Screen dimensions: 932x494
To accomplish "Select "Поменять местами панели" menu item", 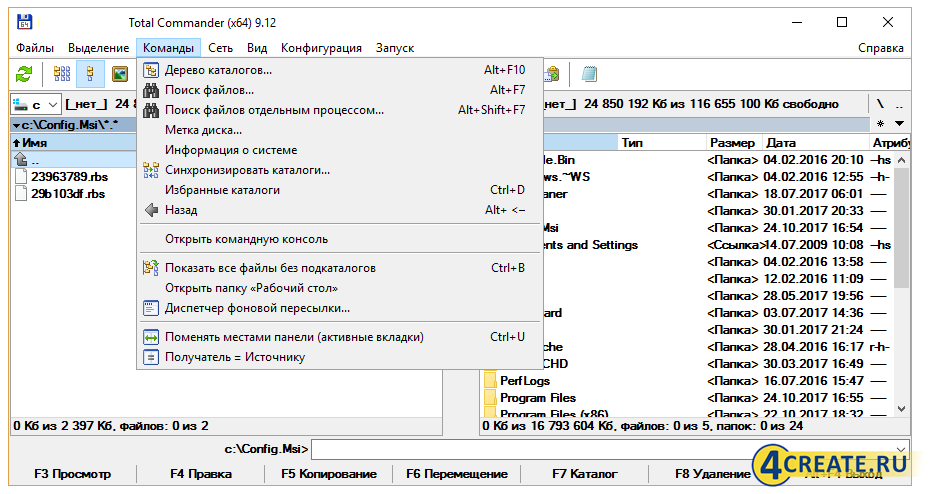I will click(x=294, y=337).
